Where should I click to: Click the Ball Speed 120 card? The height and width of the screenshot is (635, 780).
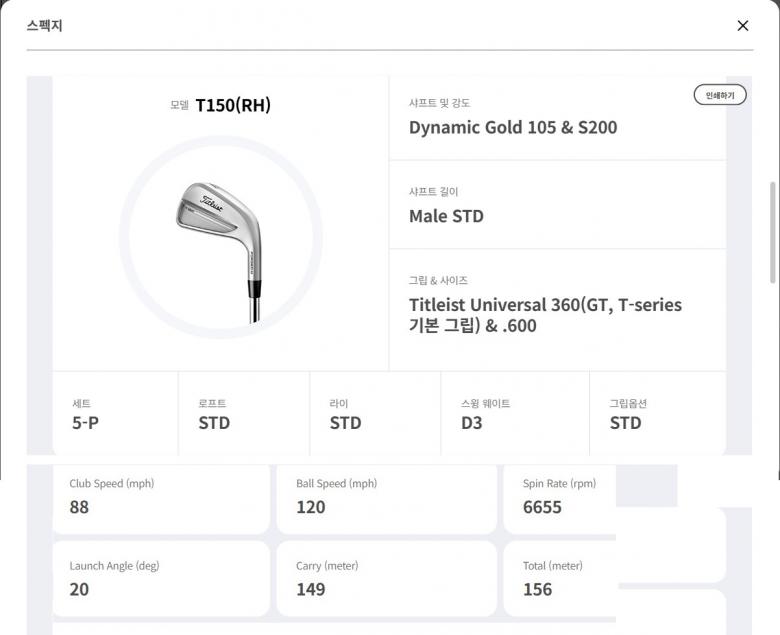[386, 497]
